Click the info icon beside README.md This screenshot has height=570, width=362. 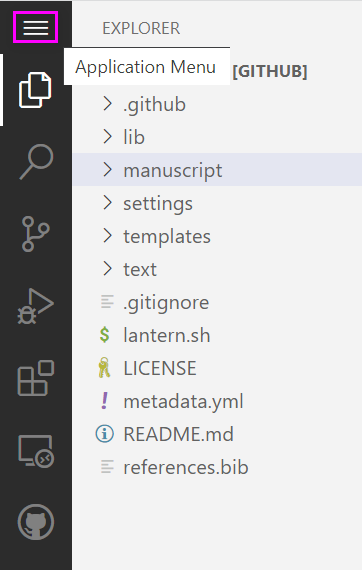click(x=105, y=434)
